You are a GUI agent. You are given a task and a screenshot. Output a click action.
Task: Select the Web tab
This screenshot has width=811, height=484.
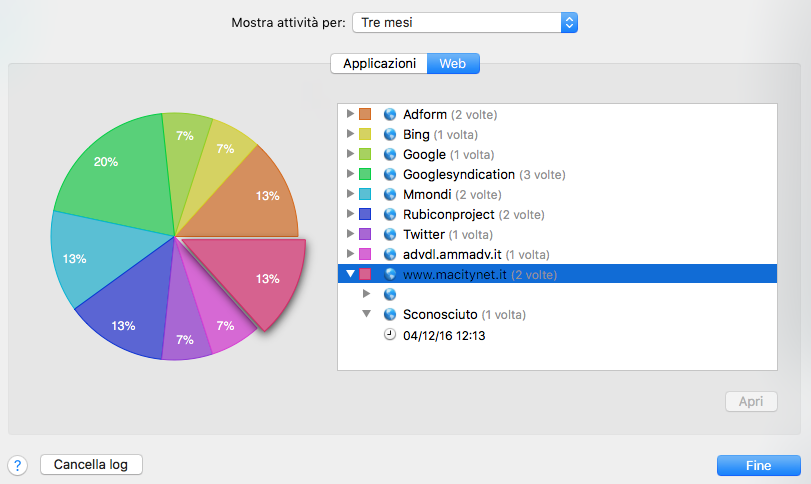(x=453, y=63)
